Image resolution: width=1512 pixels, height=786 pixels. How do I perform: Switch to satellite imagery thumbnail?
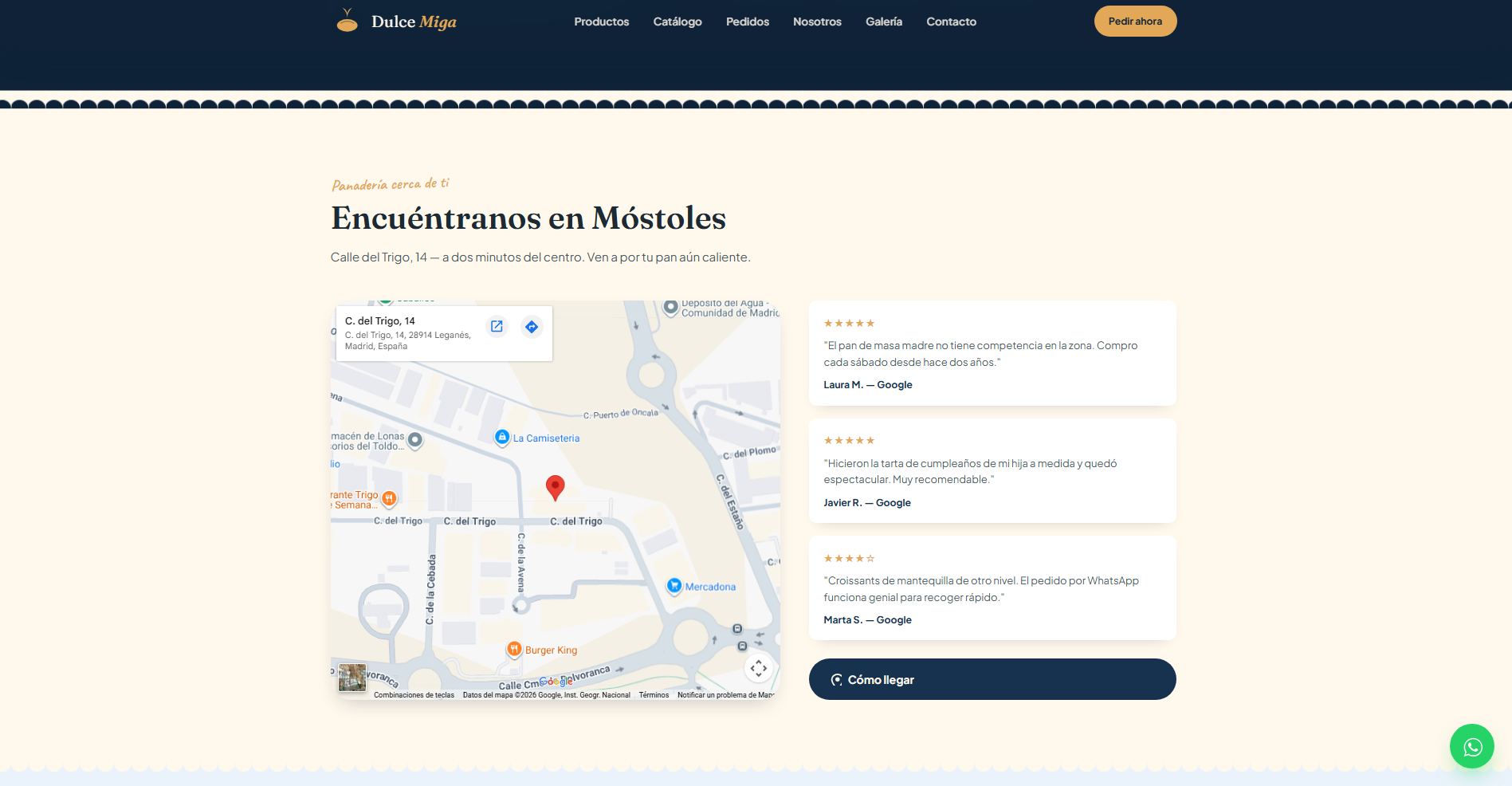click(x=352, y=678)
